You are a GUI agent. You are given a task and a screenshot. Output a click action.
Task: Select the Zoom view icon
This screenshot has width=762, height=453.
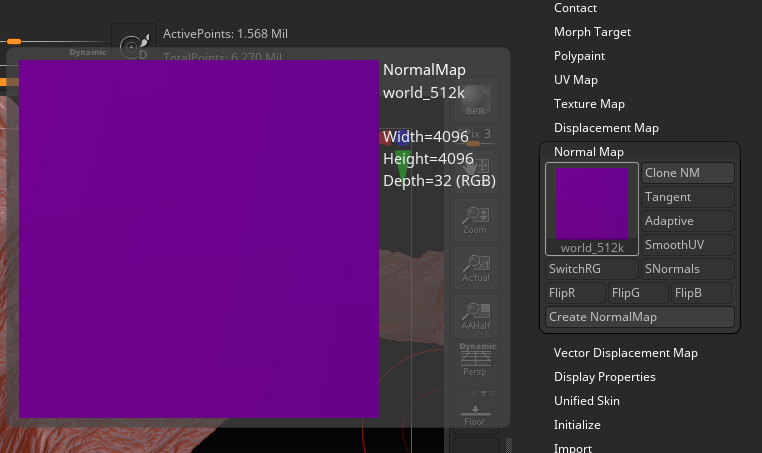tap(475, 220)
